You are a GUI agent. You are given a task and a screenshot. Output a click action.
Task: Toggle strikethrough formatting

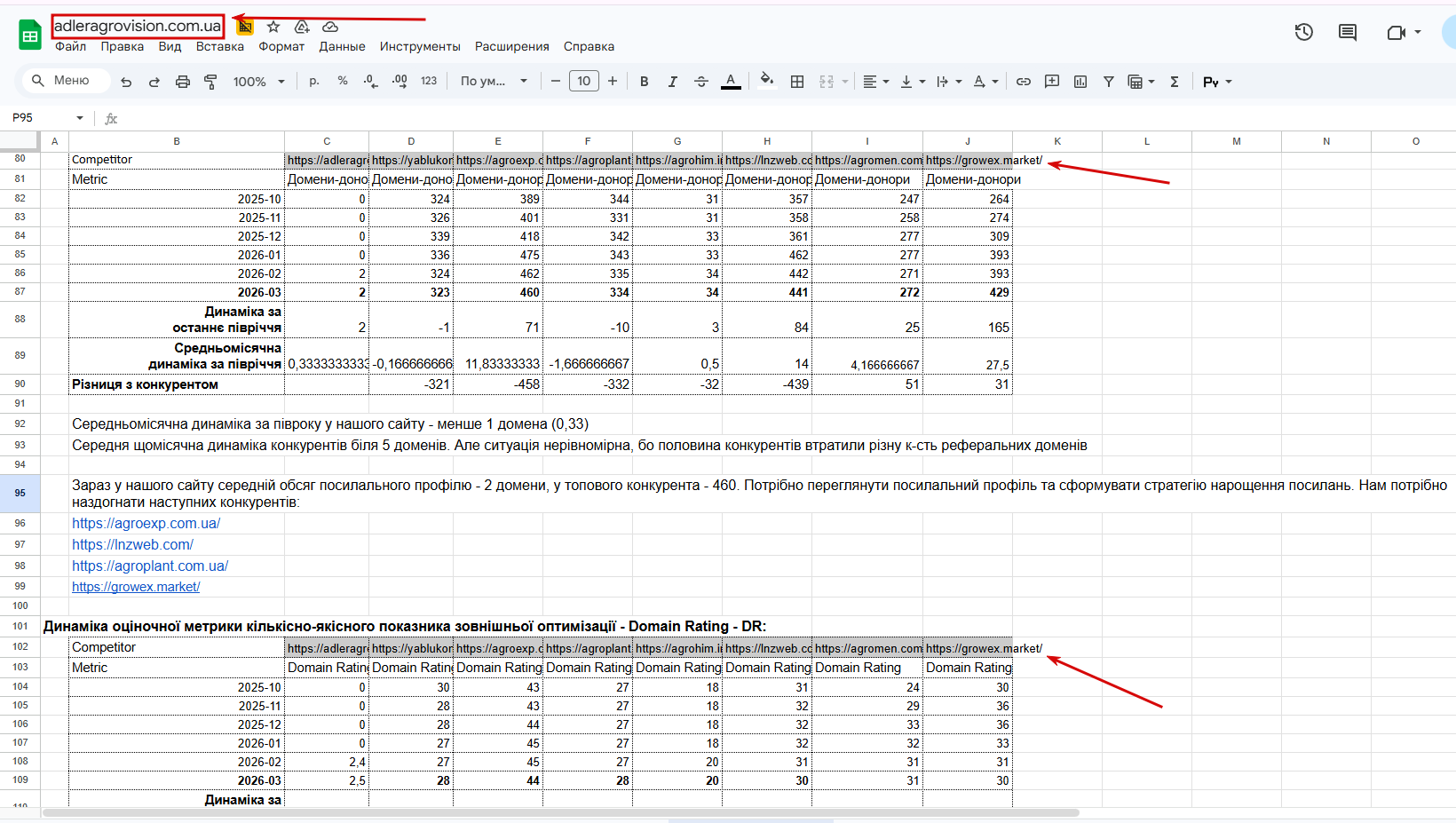(701, 82)
